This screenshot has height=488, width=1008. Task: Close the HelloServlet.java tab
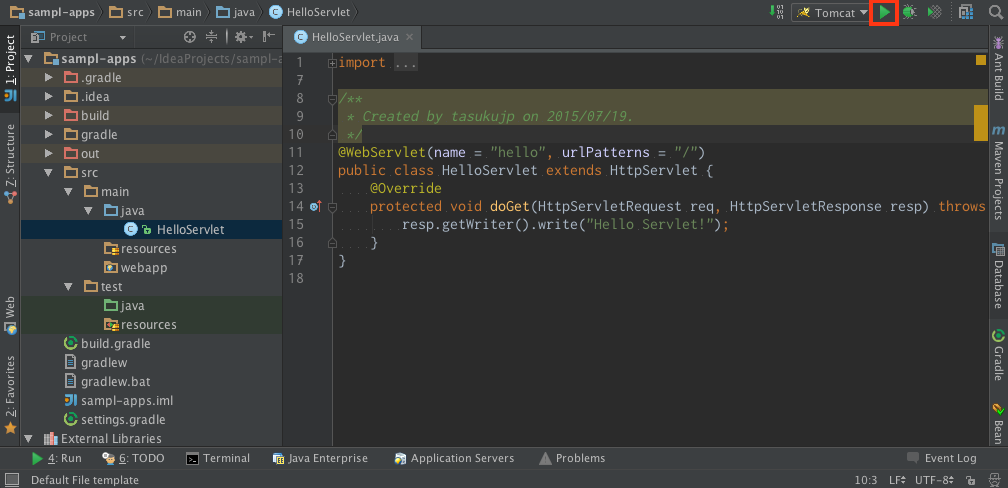coord(410,37)
